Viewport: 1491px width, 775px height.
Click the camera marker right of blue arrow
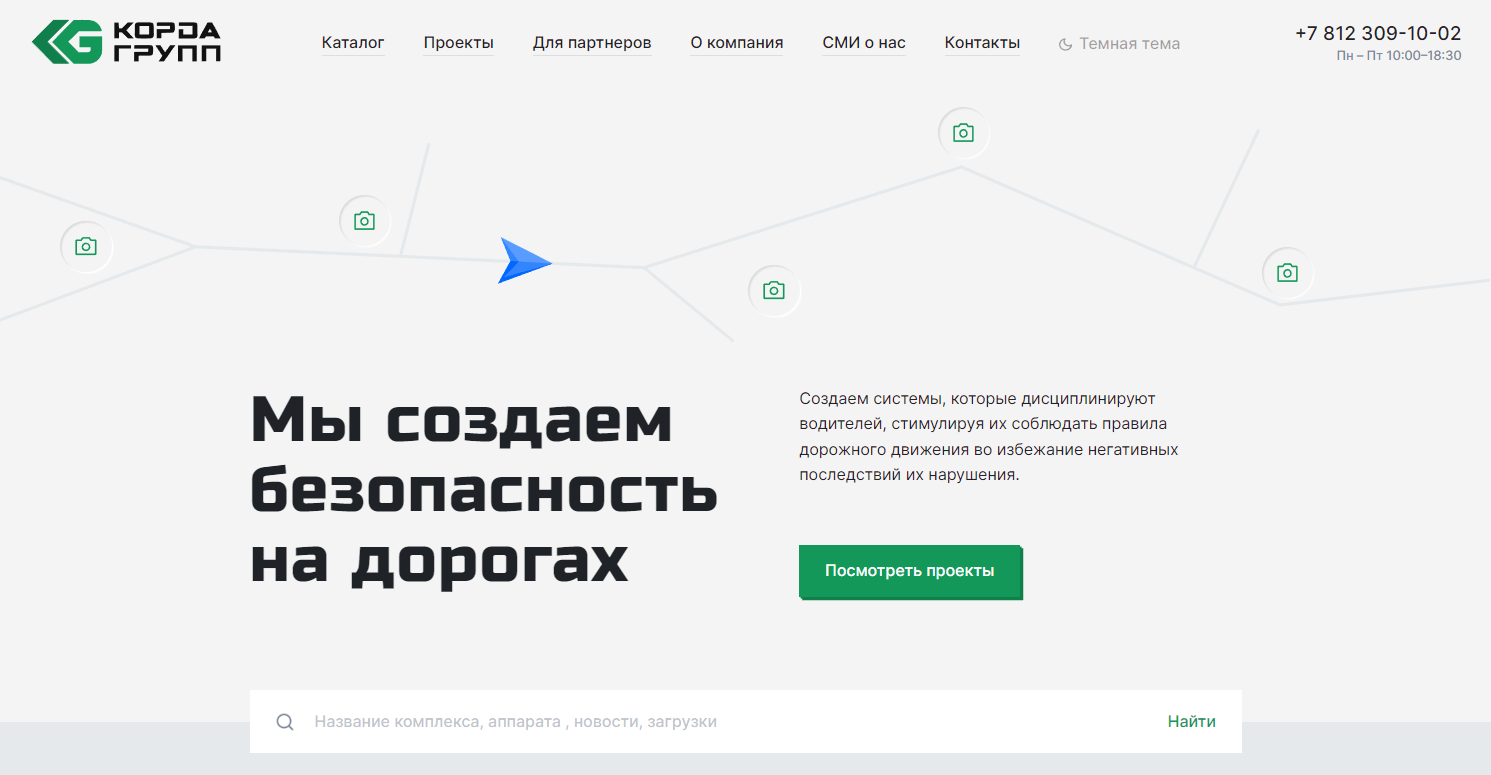coord(774,290)
